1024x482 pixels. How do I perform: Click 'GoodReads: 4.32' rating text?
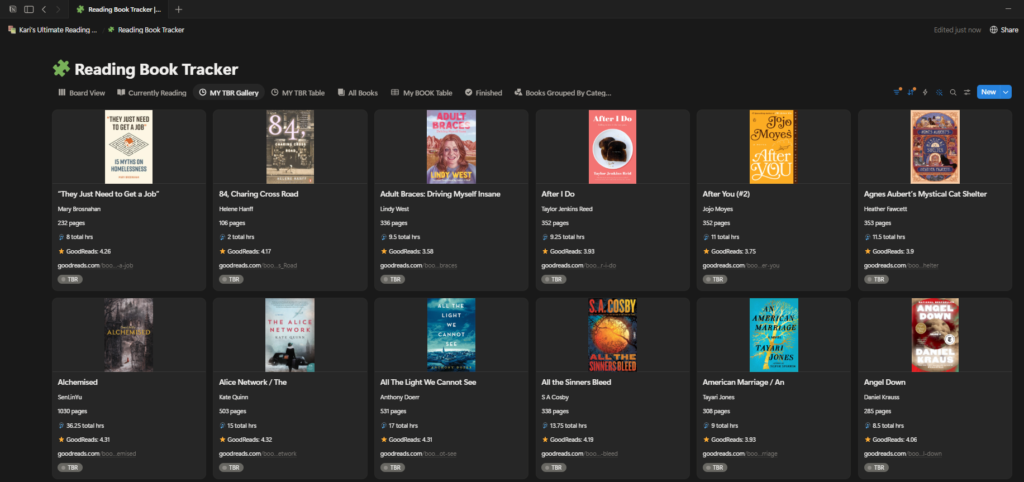[x=251, y=440]
